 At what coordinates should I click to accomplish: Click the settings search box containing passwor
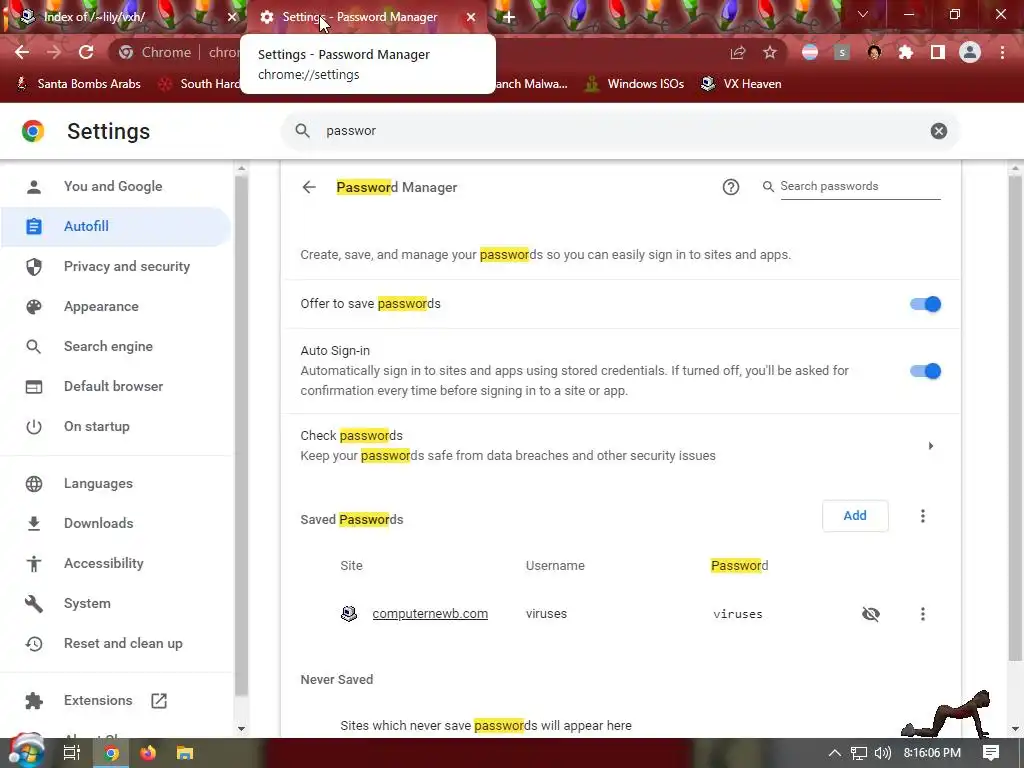point(620,131)
